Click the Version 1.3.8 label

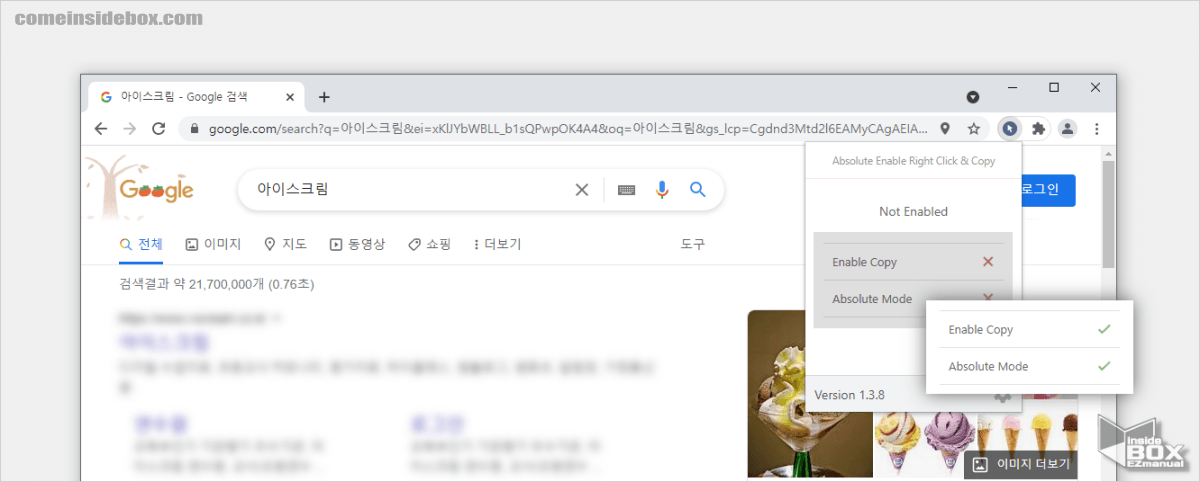850,395
